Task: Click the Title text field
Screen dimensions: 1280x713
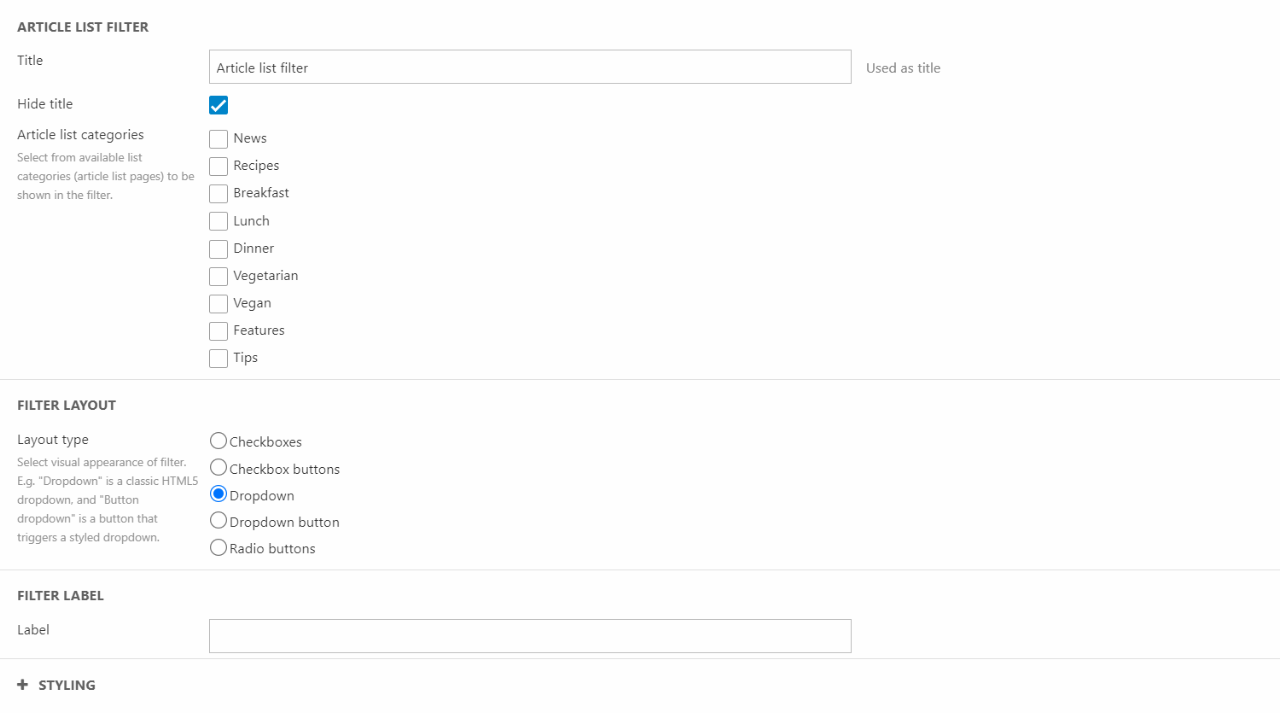Action: (x=530, y=68)
